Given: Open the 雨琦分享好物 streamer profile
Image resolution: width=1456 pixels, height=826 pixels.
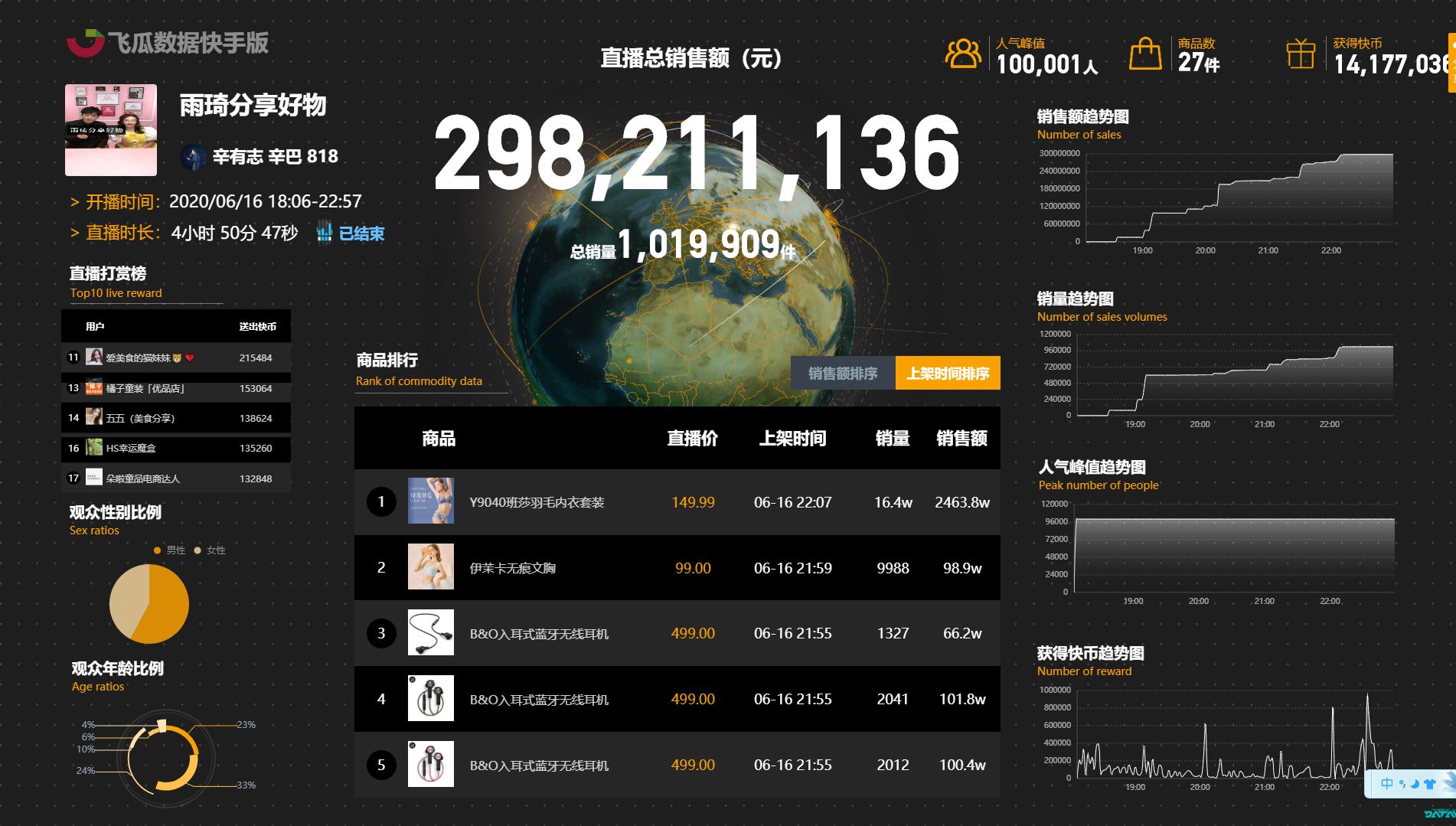Looking at the screenshot, I should (x=110, y=129).
